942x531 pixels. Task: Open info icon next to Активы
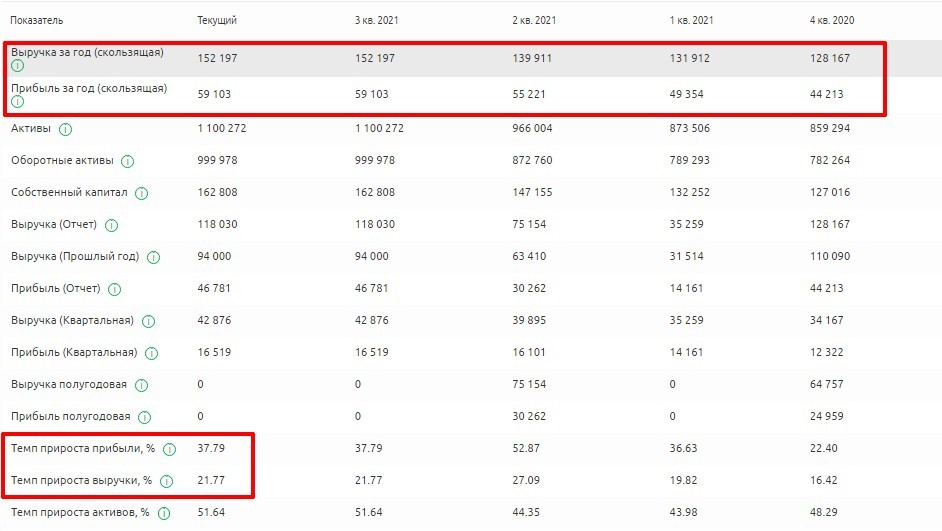click(65, 130)
